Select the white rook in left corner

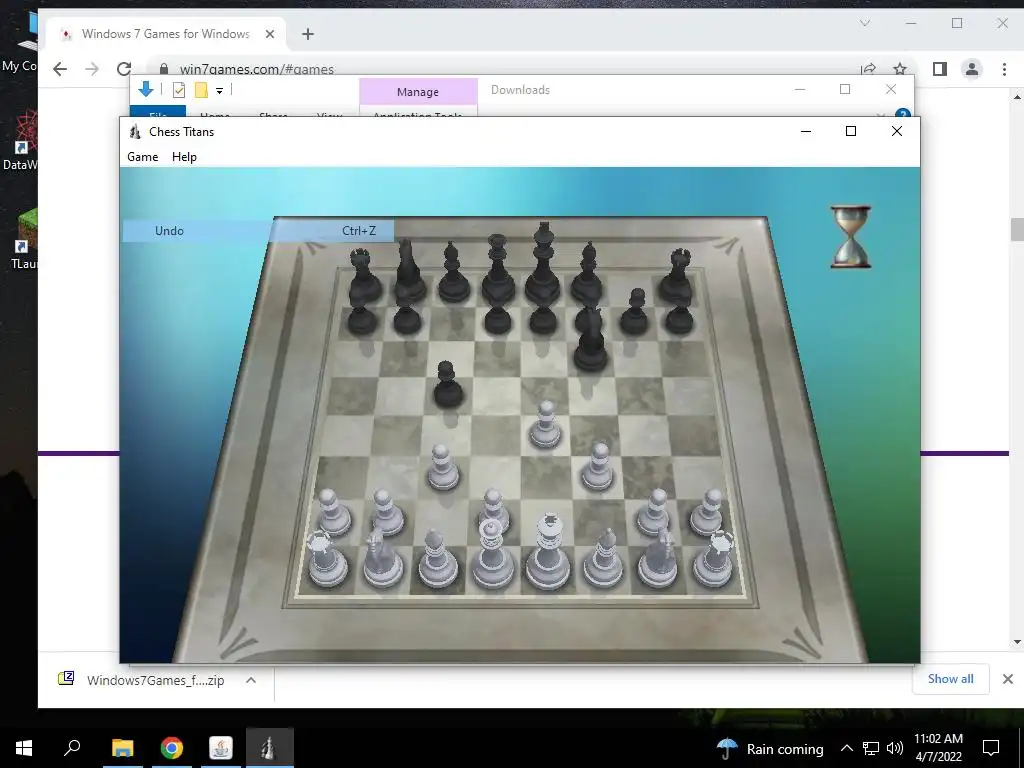click(x=327, y=558)
